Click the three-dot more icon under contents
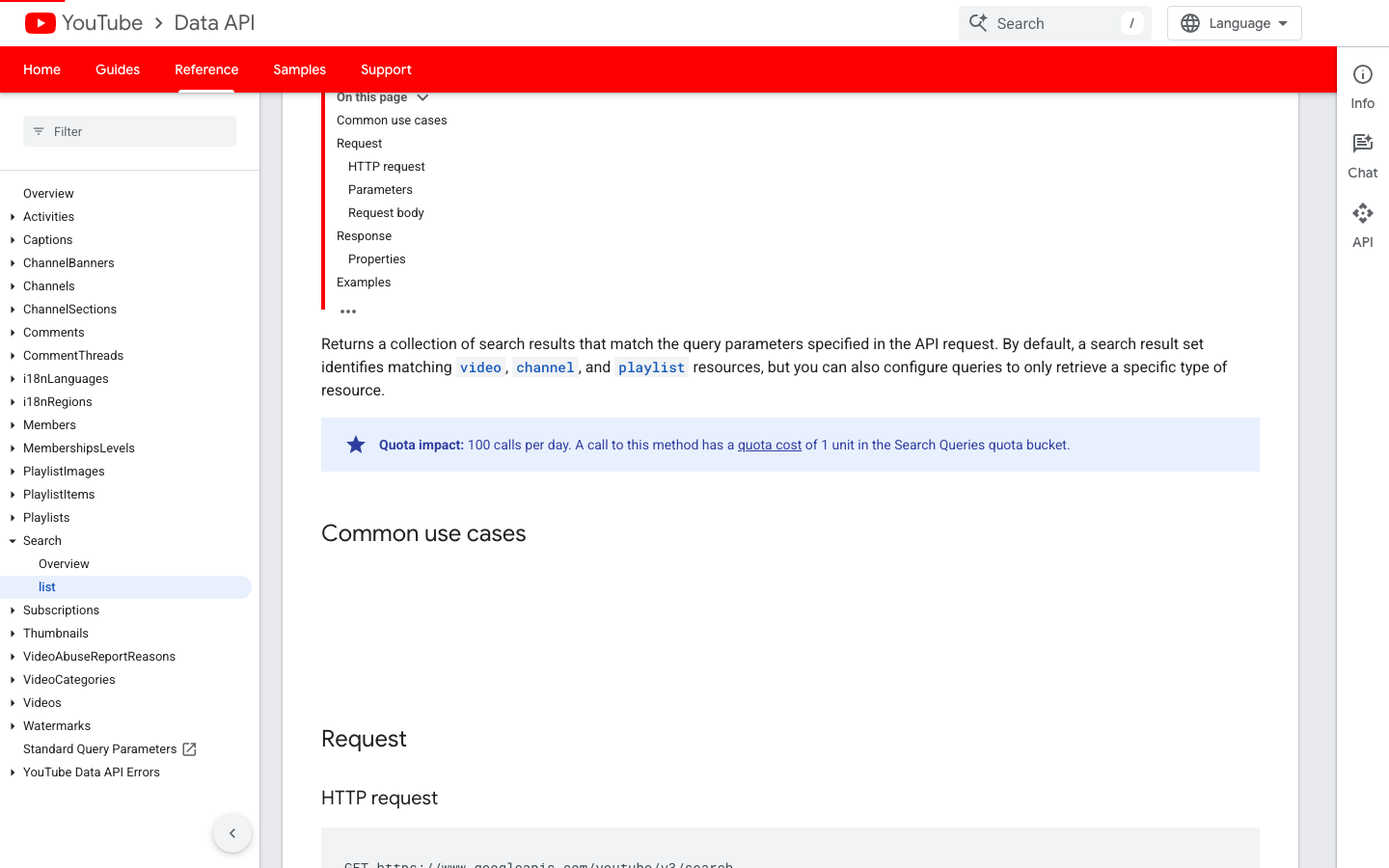 348,312
